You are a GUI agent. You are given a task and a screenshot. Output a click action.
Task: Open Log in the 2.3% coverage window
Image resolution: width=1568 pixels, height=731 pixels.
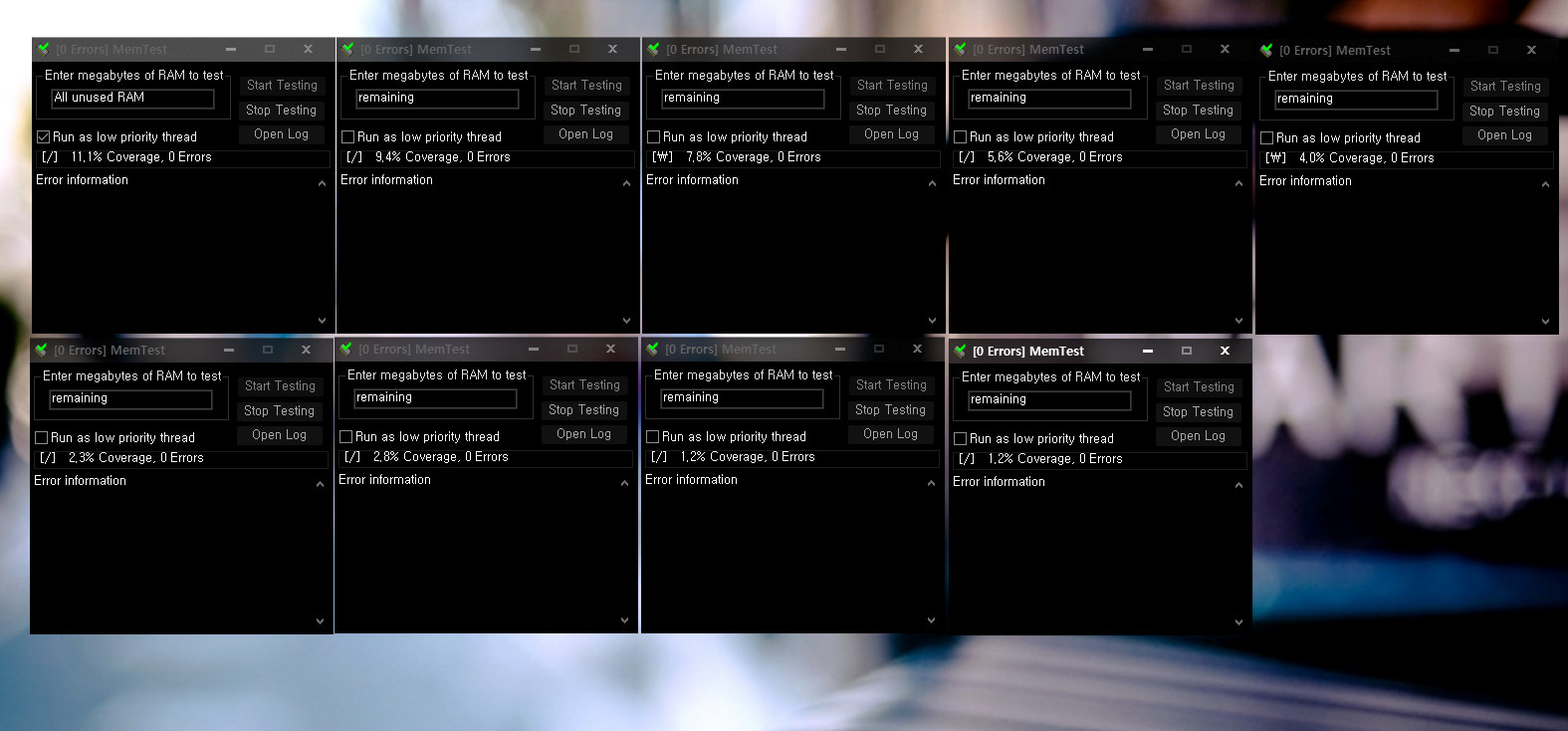tap(279, 435)
